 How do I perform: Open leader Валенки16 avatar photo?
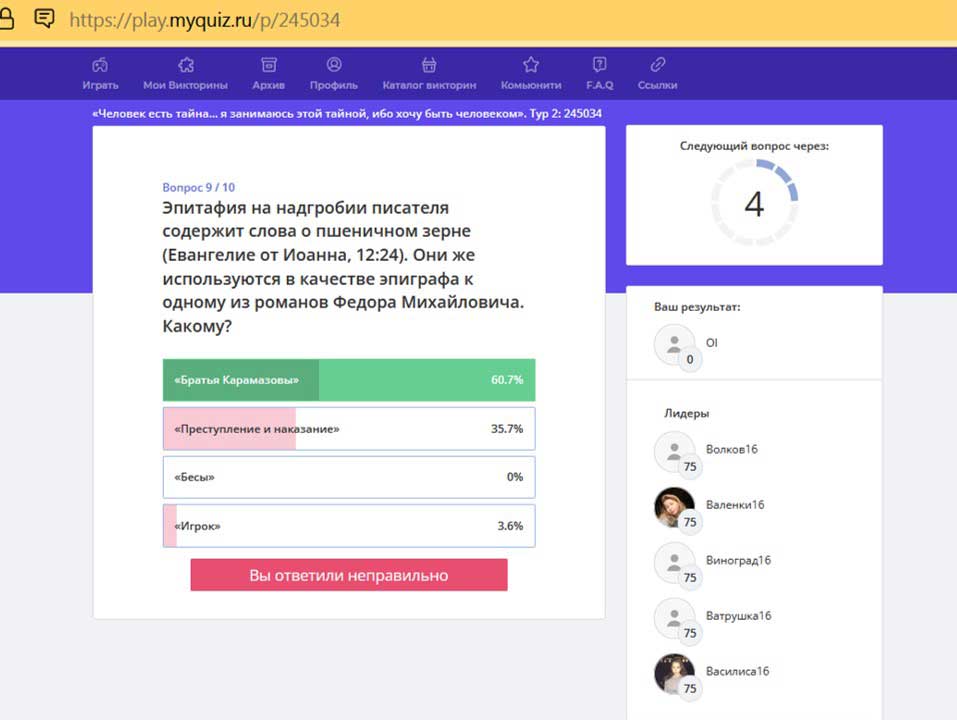674,507
